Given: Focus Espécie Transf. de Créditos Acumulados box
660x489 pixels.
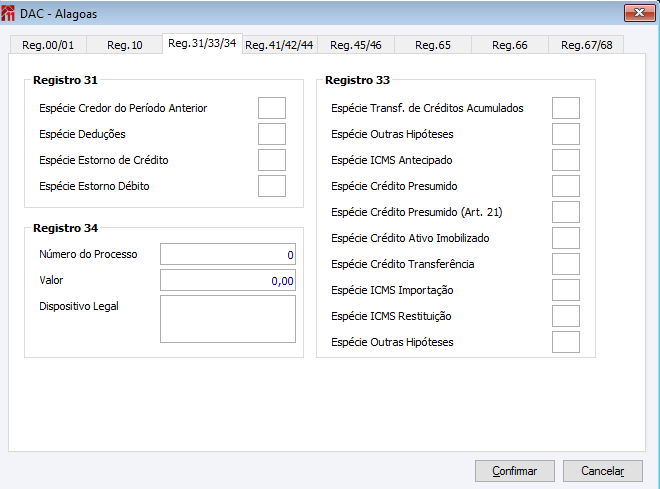Looking at the screenshot, I should 566,108.
